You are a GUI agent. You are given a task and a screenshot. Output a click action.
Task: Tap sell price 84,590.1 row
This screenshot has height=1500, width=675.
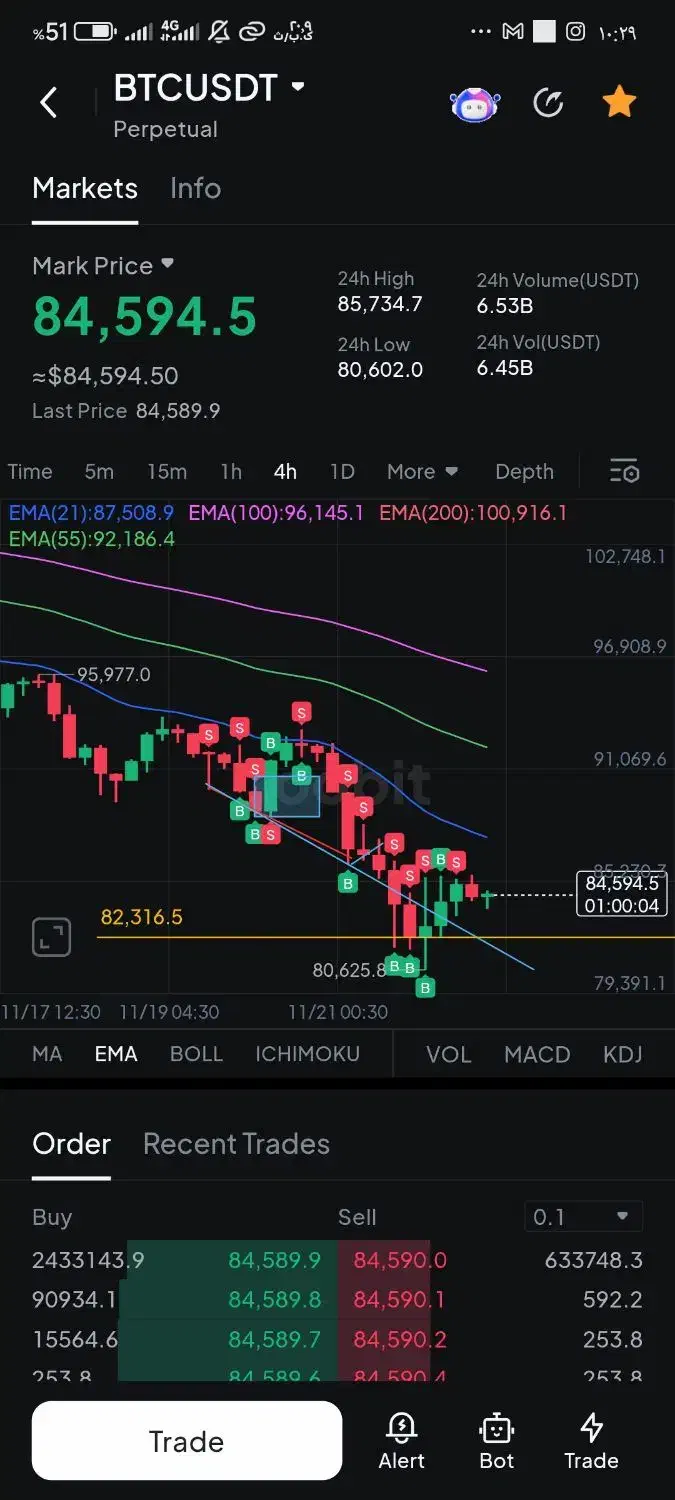coord(400,1300)
